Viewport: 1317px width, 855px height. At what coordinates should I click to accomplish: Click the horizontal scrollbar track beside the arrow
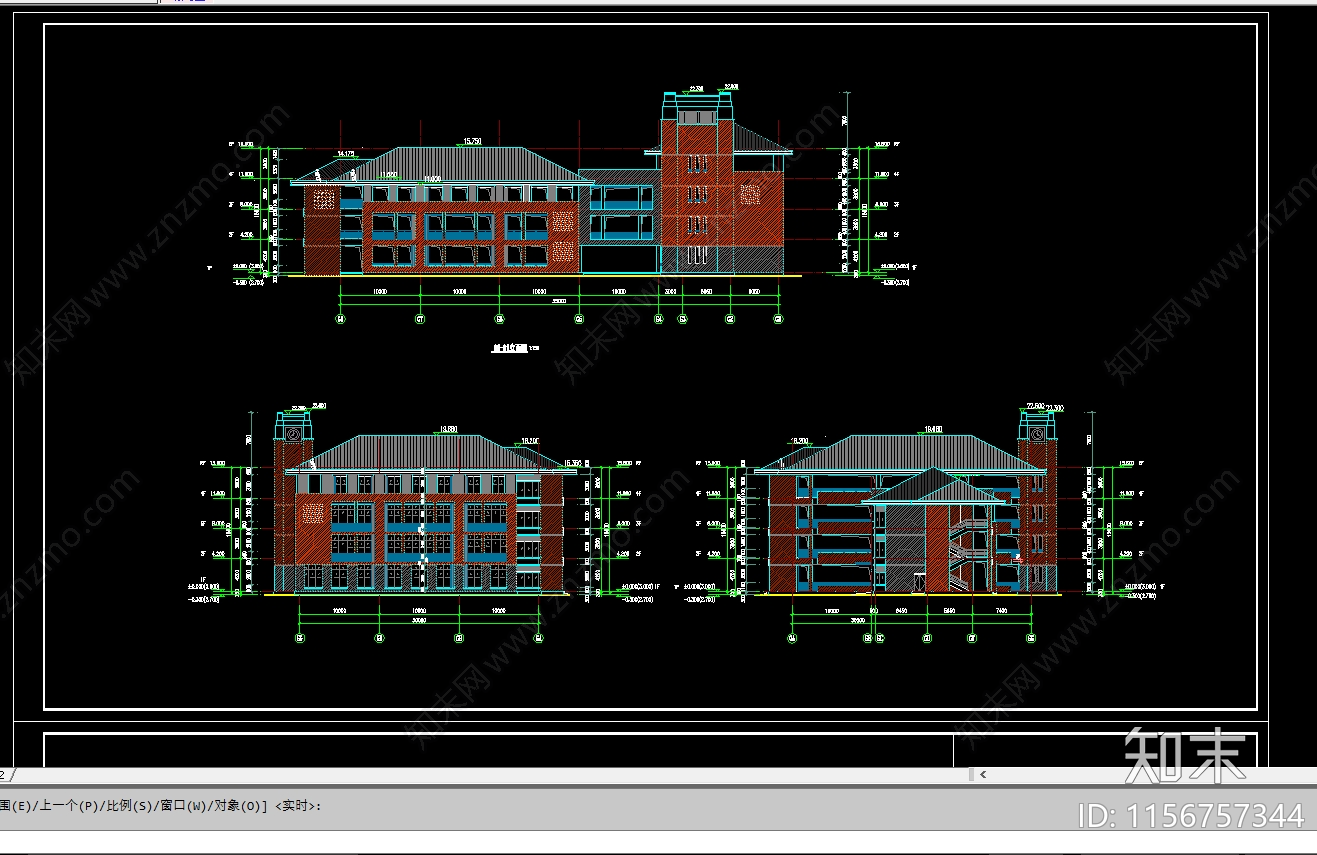1154,774
